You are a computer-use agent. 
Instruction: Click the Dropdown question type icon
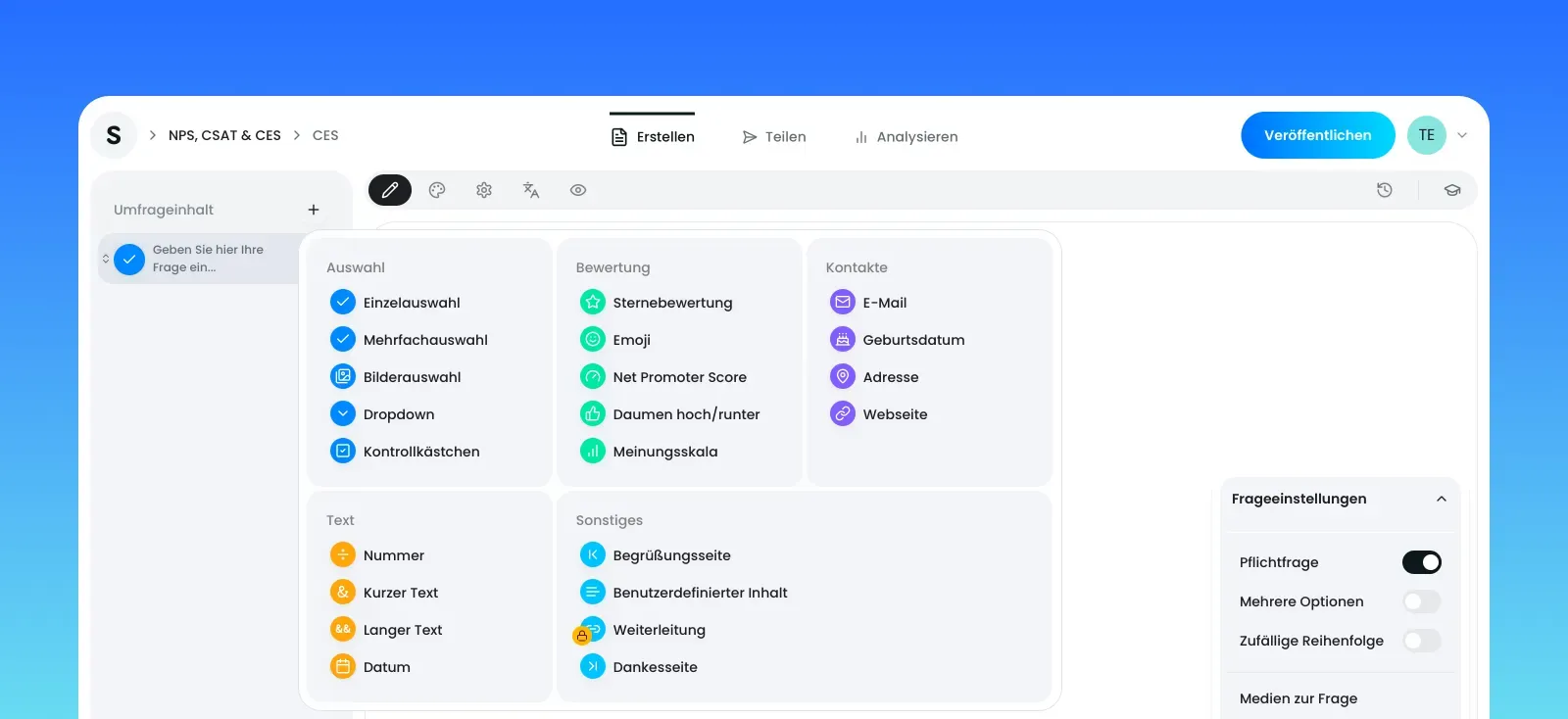[x=343, y=413]
